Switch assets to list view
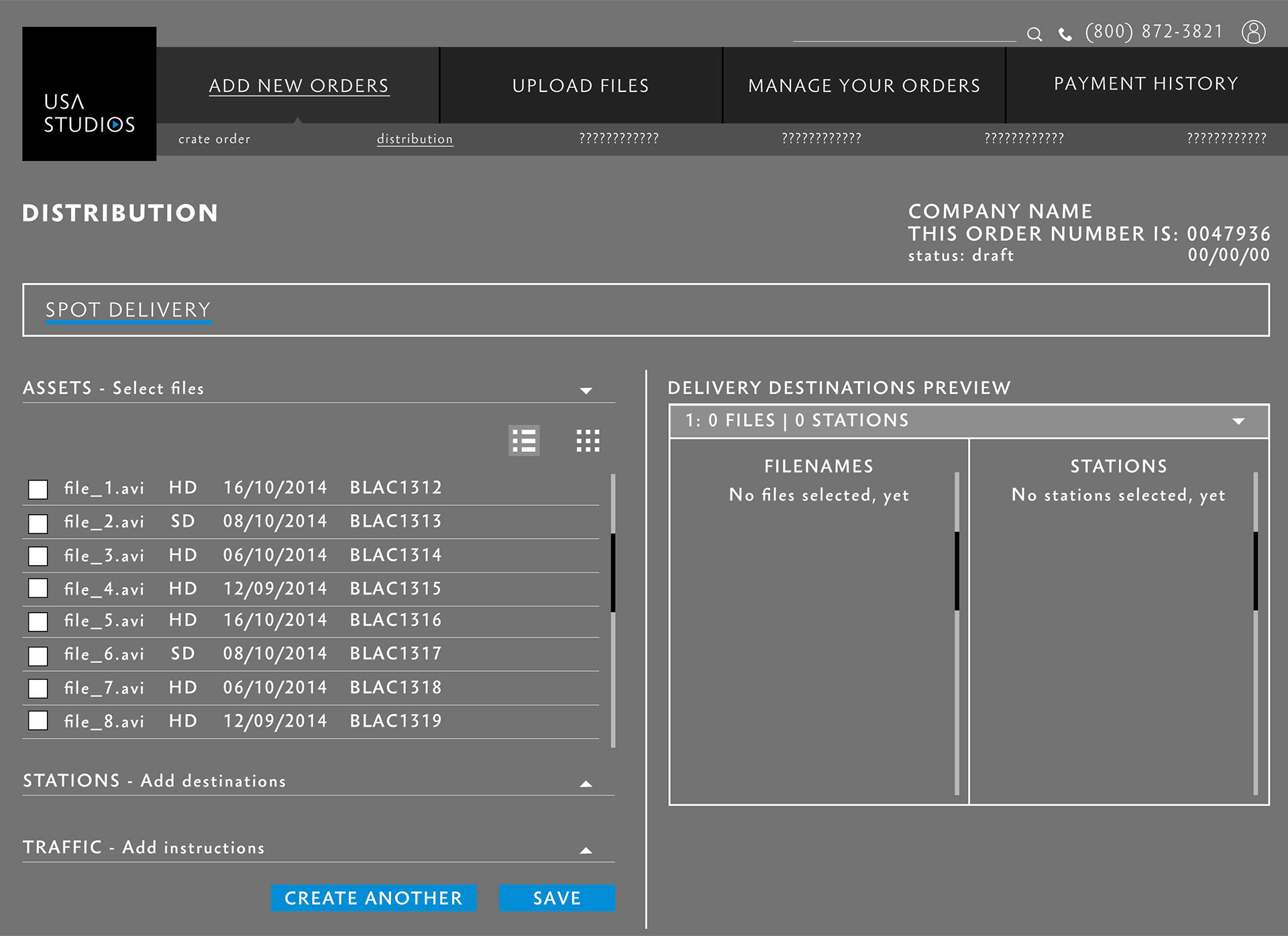Image resolution: width=1288 pixels, height=936 pixels. pyautogui.click(x=524, y=441)
